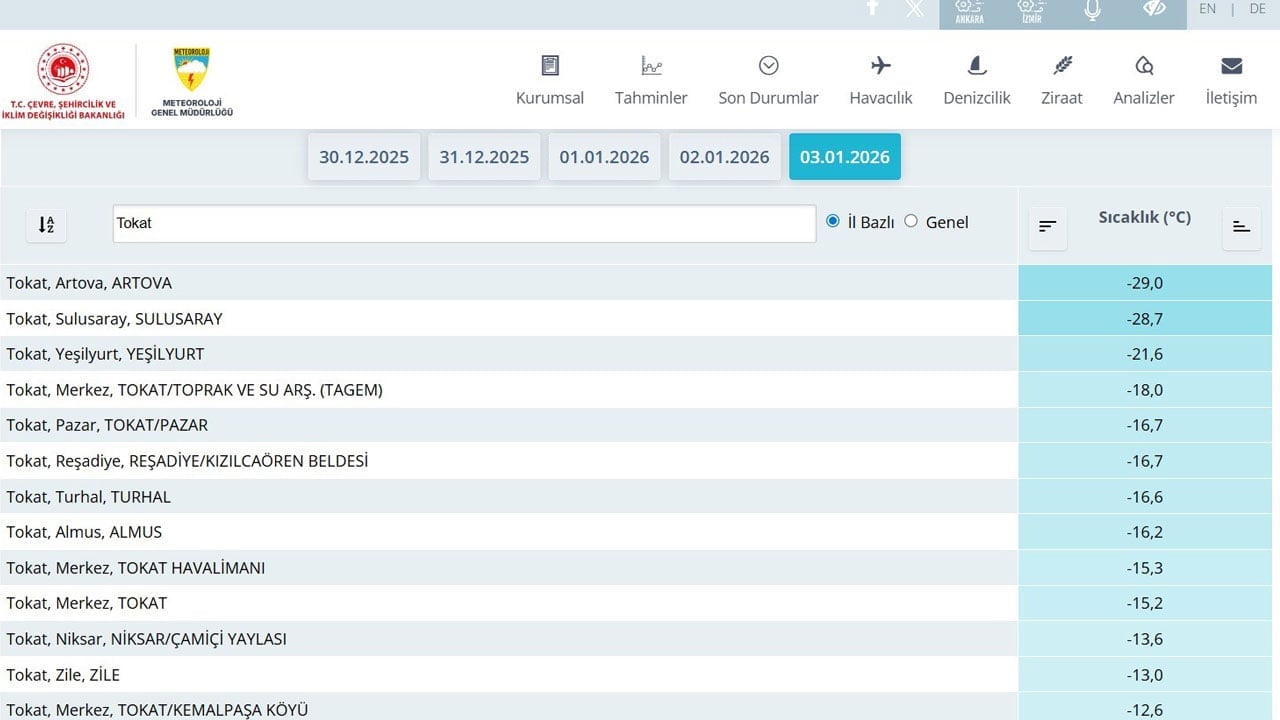Click the alphabetical A-Z sort button
This screenshot has height=720, width=1280.
[x=46, y=225]
